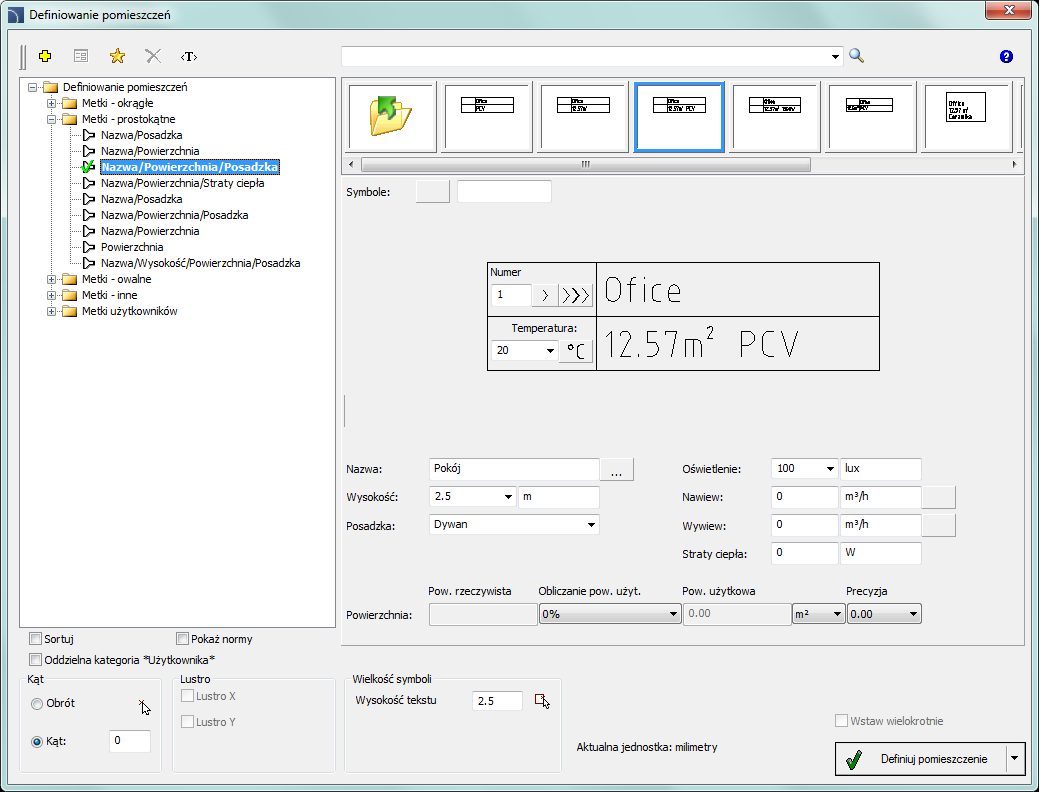The image size is (1039, 792).
Task: Open the Posadzka dropdown
Action: pyautogui.click(x=591, y=525)
